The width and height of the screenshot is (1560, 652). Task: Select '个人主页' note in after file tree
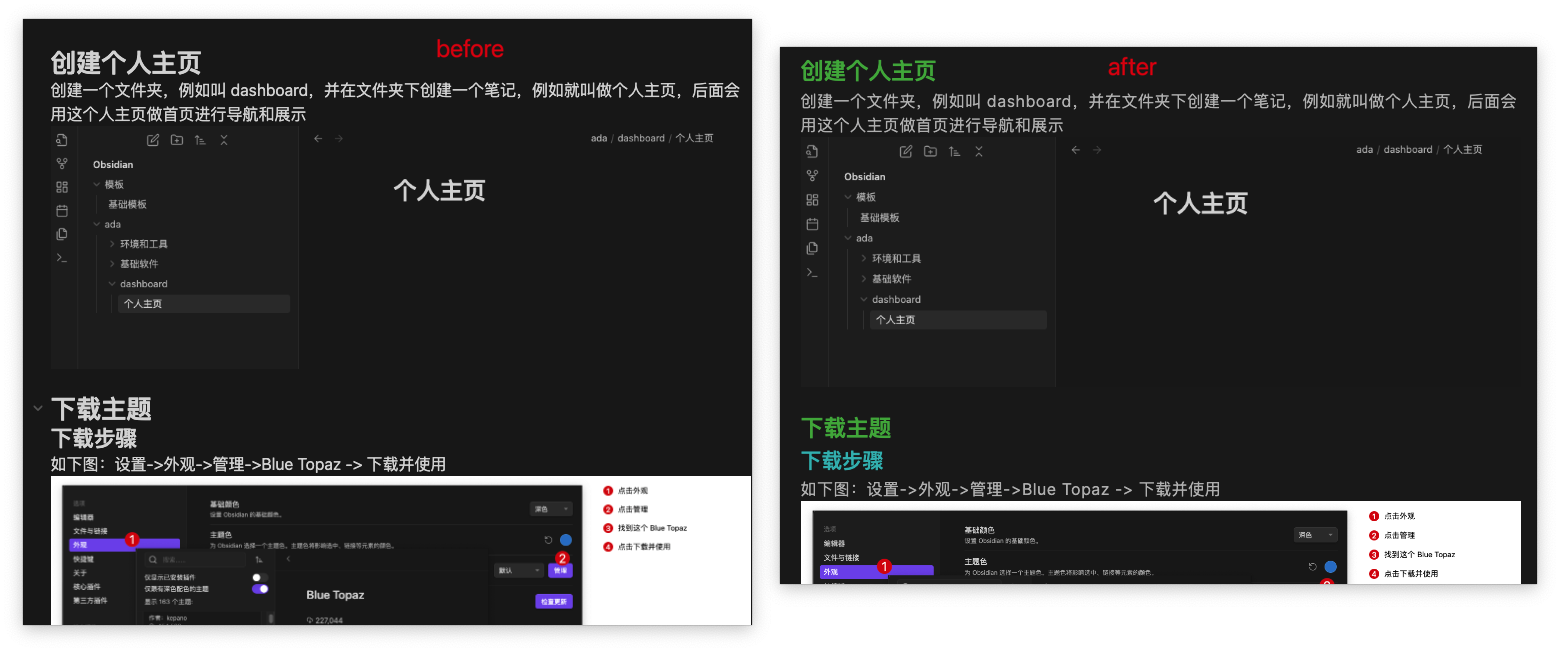(x=896, y=320)
